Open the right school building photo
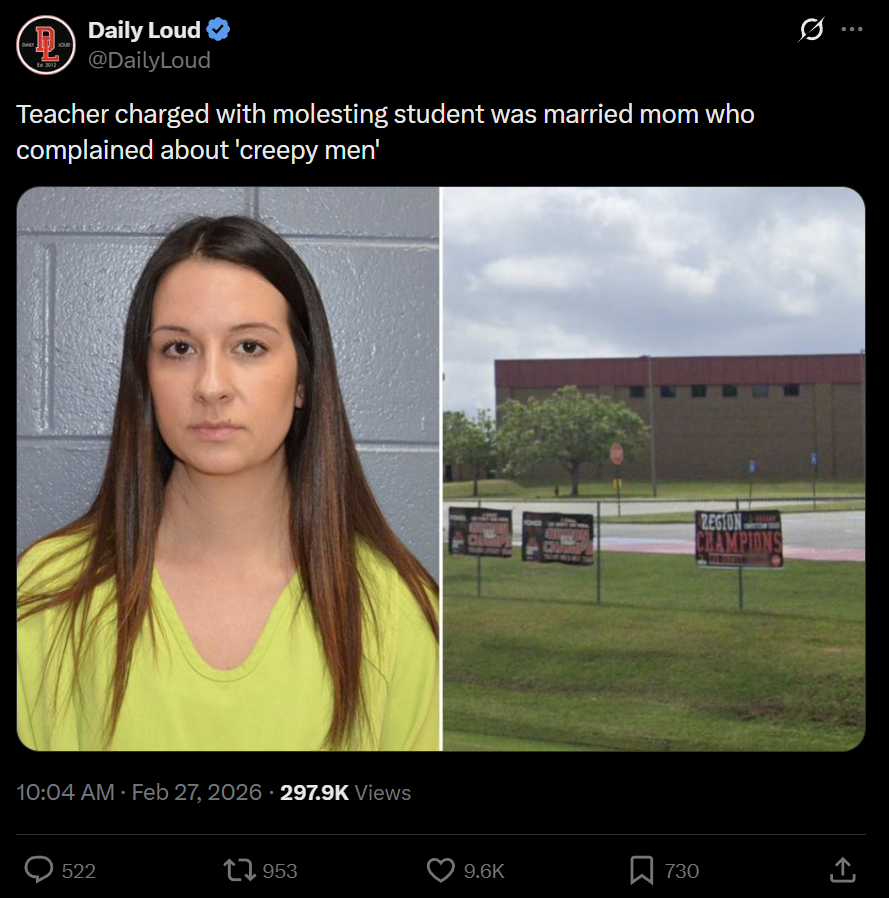The height and width of the screenshot is (898, 889). [x=654, y=468]
